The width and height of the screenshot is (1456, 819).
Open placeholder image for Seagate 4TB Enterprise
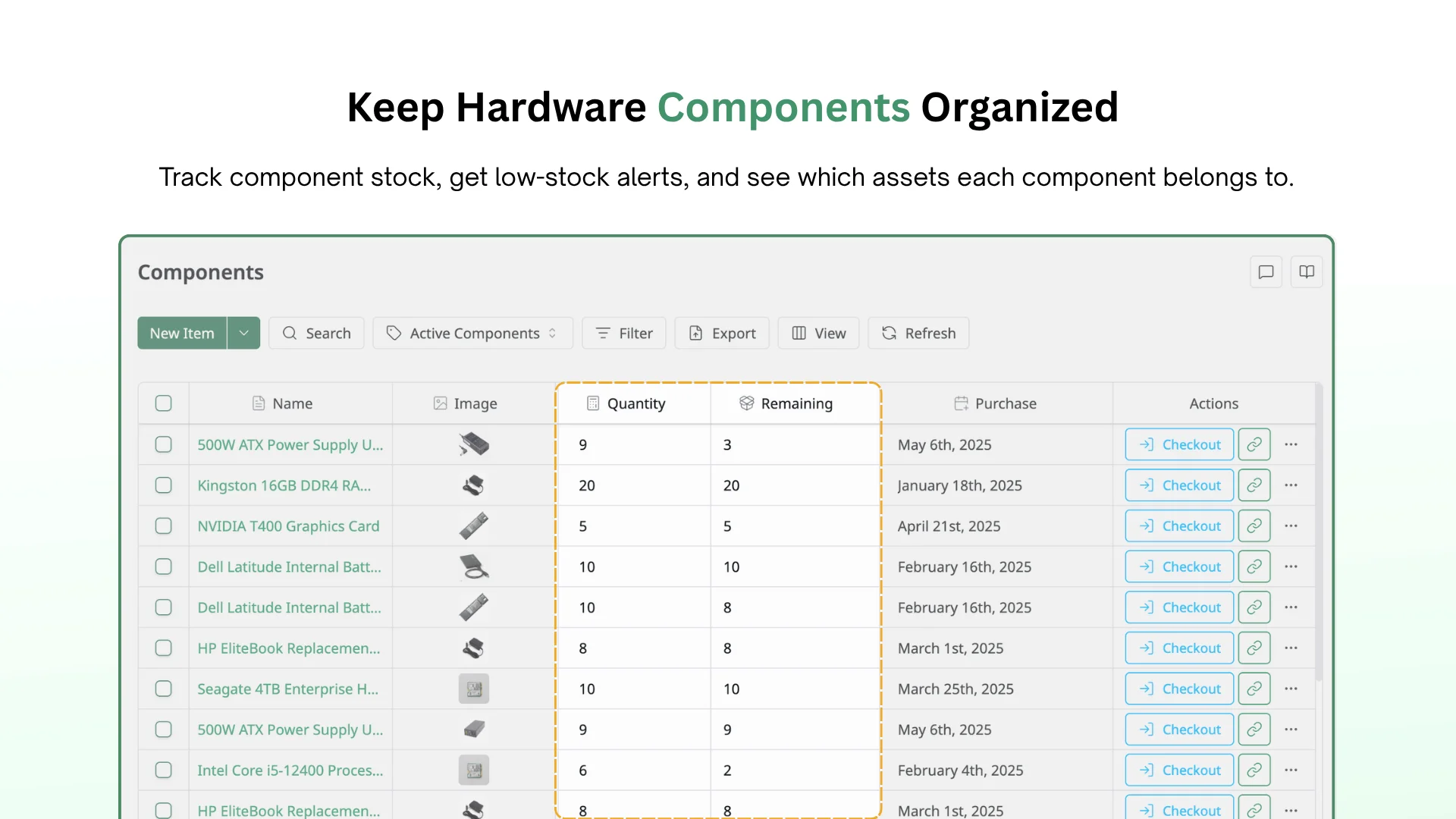[x=474, y=689]
